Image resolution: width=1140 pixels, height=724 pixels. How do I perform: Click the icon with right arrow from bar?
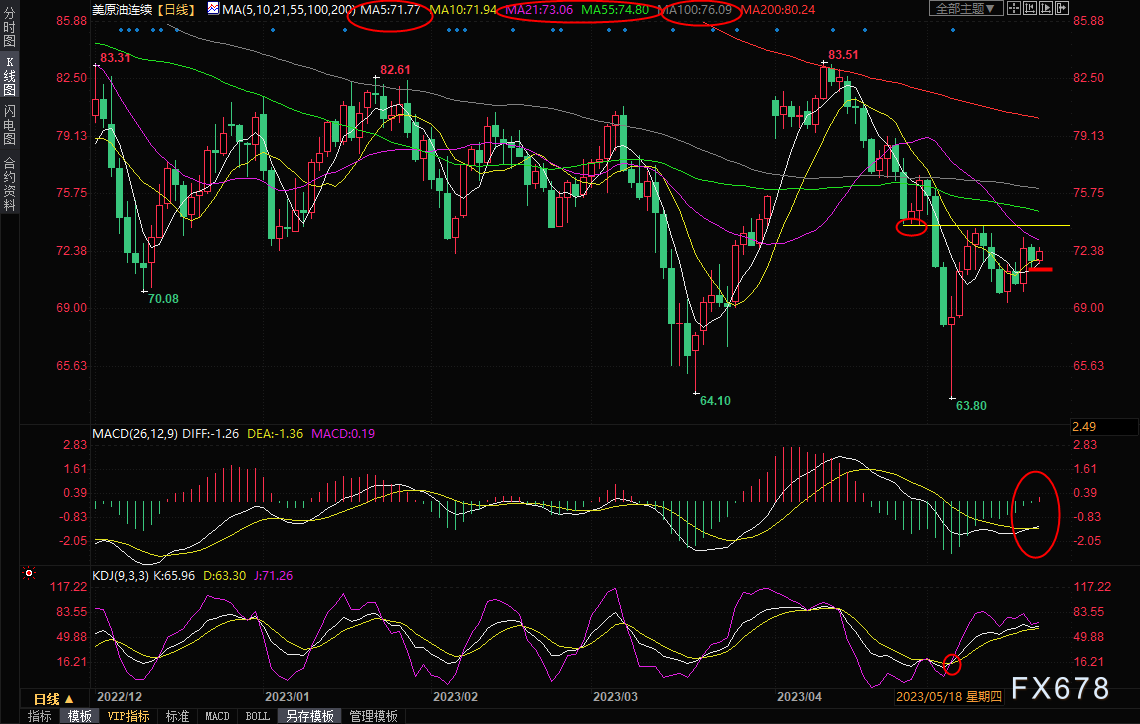coord(1061,9)
